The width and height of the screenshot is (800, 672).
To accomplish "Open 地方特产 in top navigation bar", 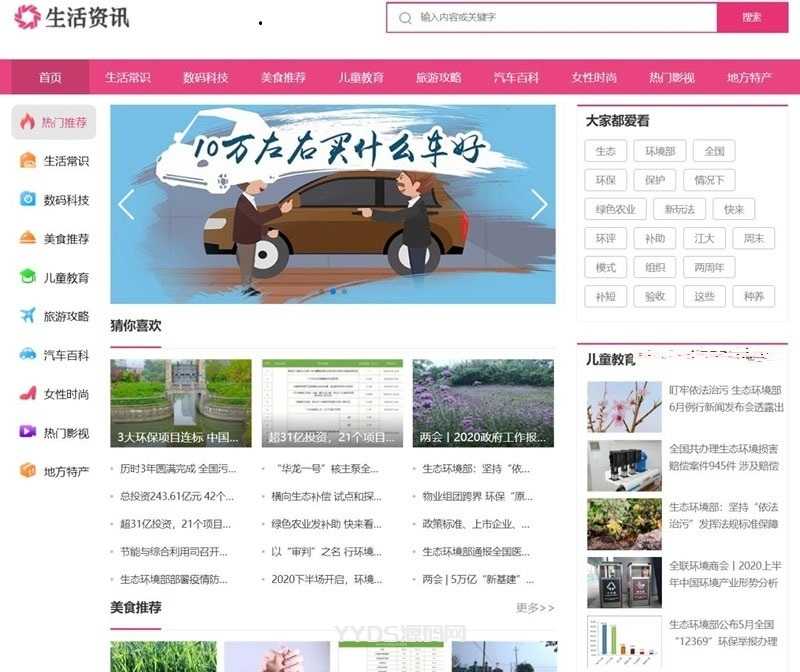I will point(749,78).
